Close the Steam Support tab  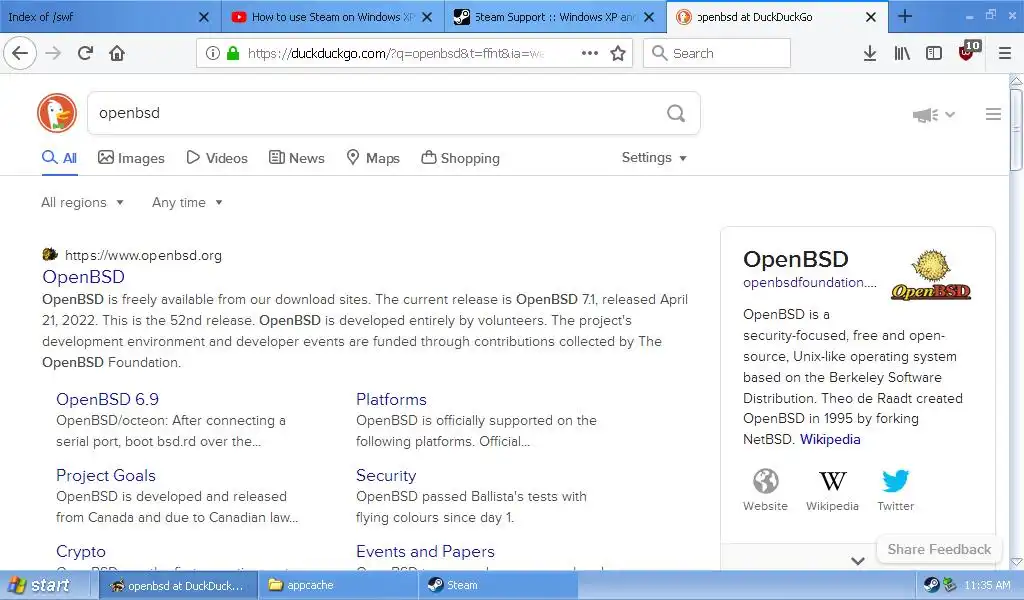click(x=649, y=17)
